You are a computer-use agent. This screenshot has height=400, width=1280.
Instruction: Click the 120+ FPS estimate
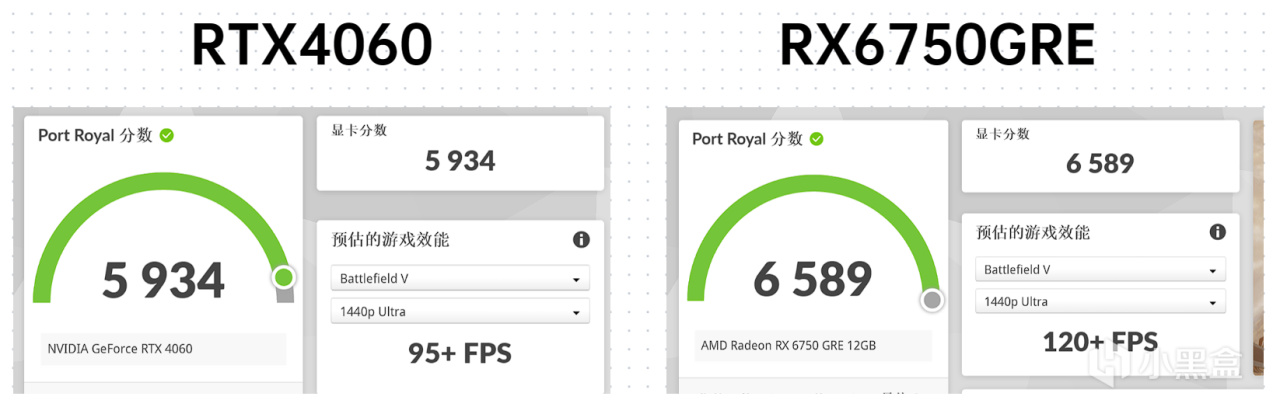[x=1100, y=342]
